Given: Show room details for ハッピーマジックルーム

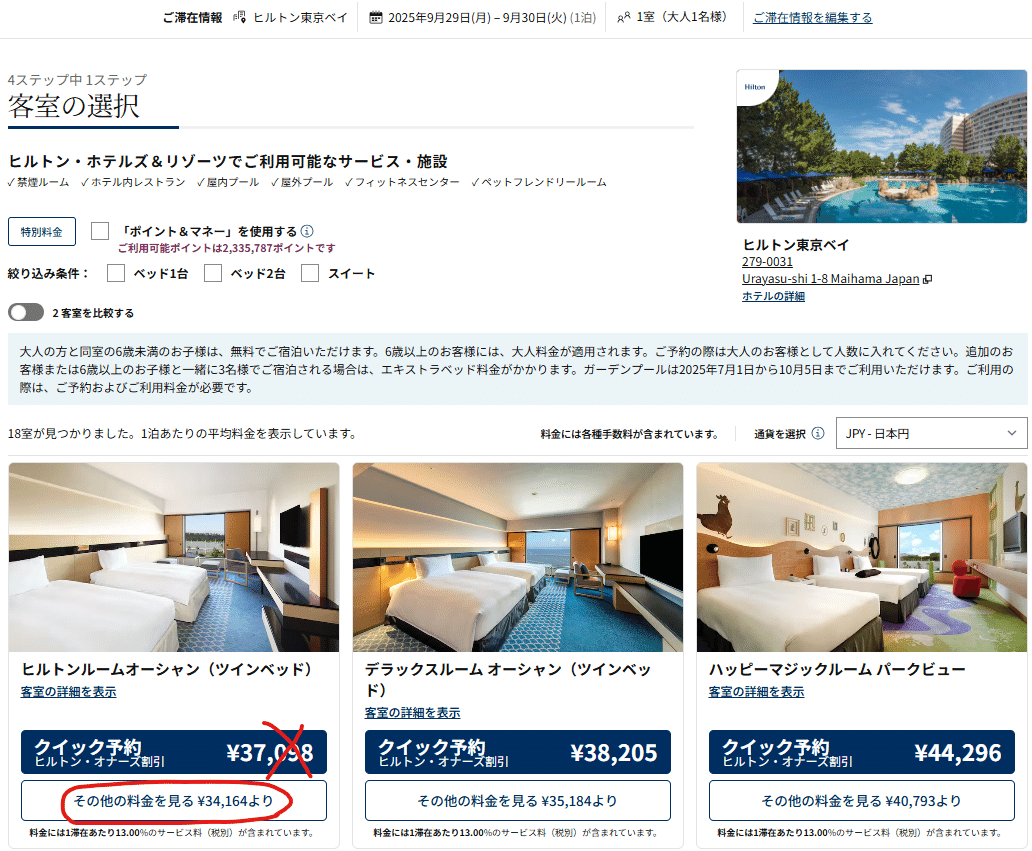Looking at the screenshot, I should click(756, 692).
